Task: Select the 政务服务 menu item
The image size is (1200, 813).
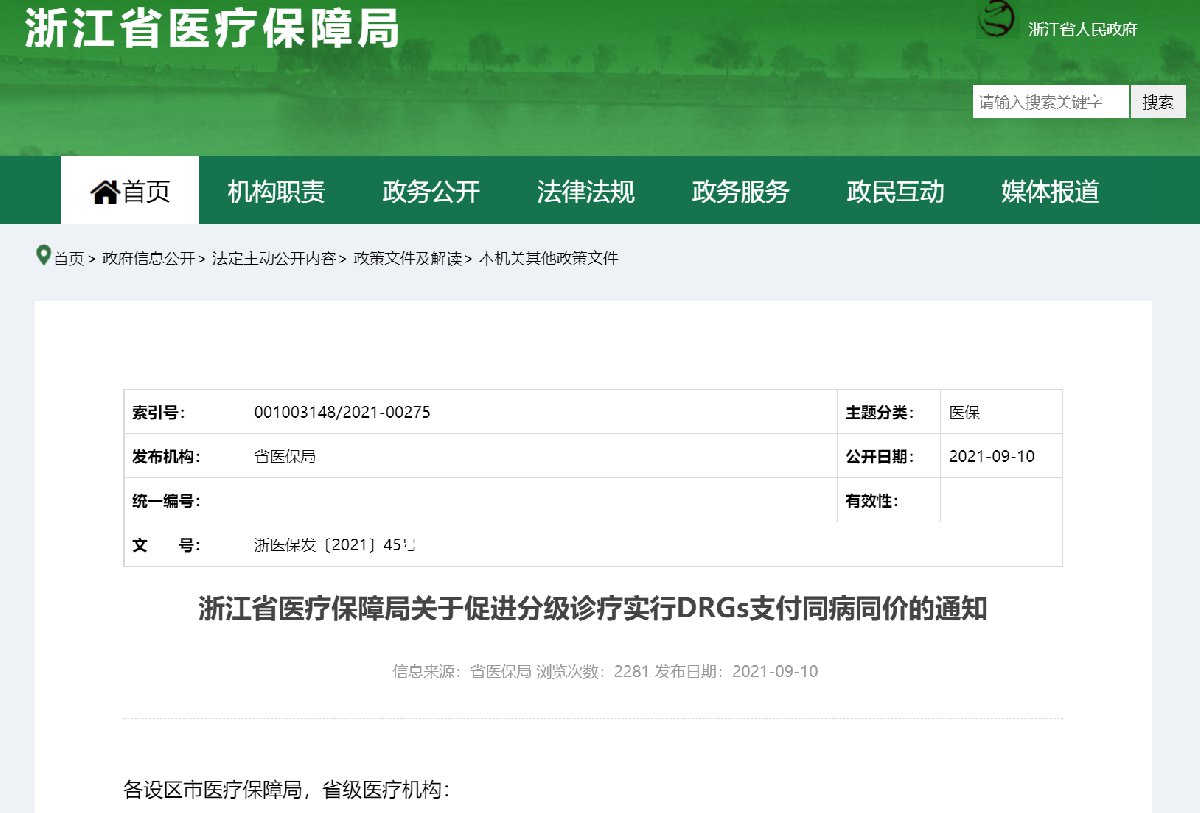Action: click(x=740, y=191)
